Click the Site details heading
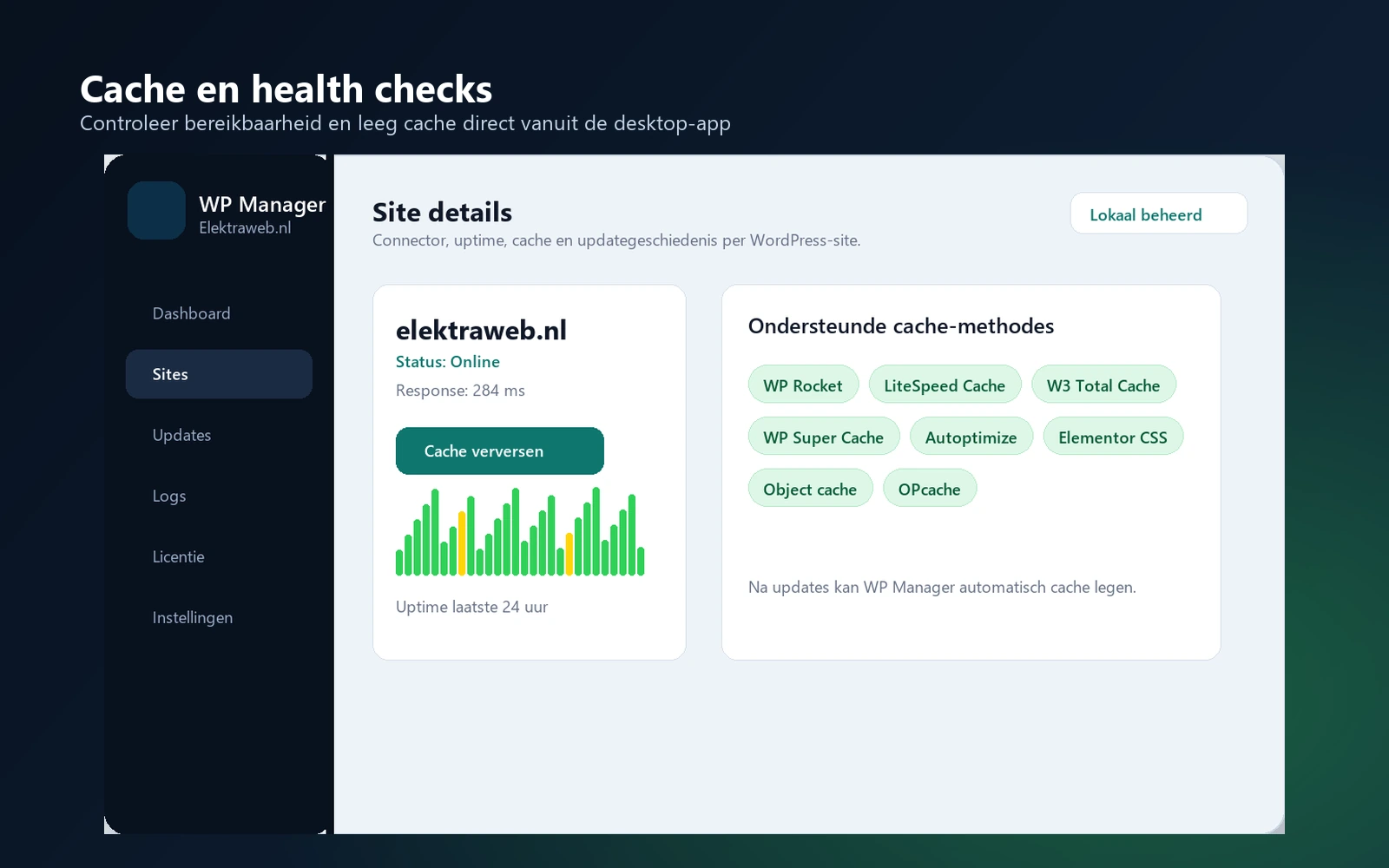The image size is (1389, 868). 442,213
